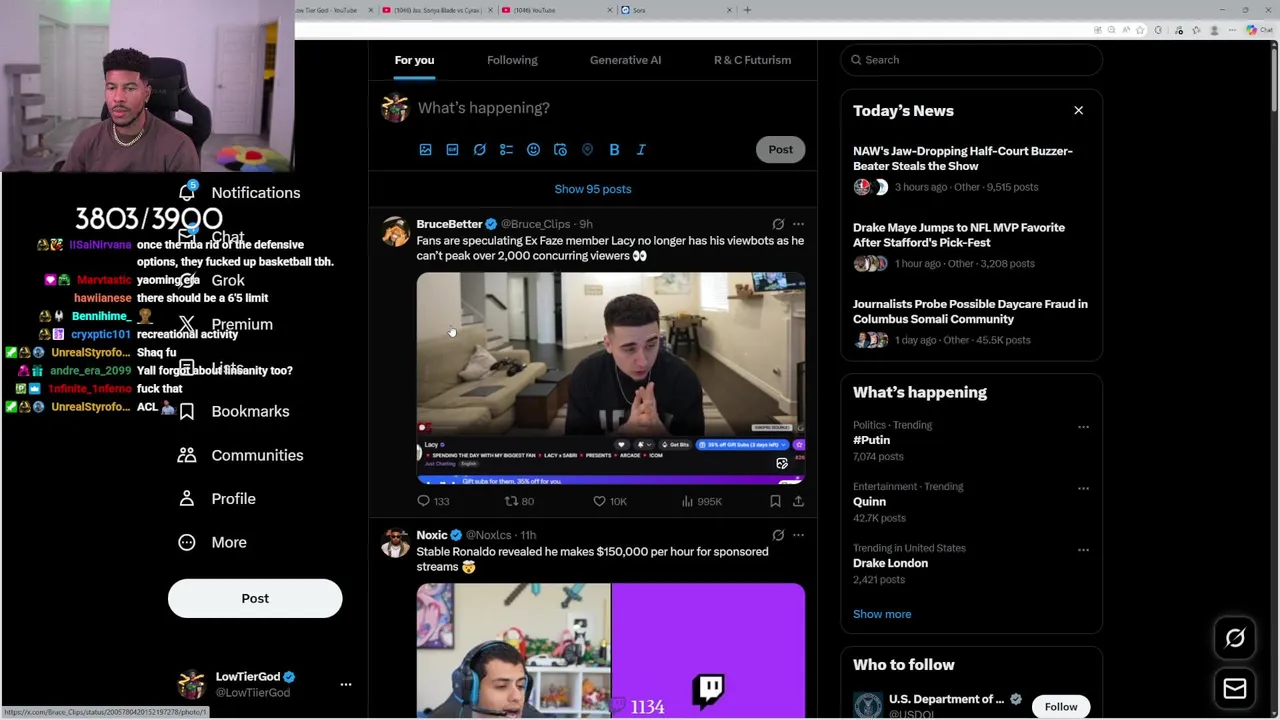
Task: Expand the More menu in the sidebar
Action: 212,542
